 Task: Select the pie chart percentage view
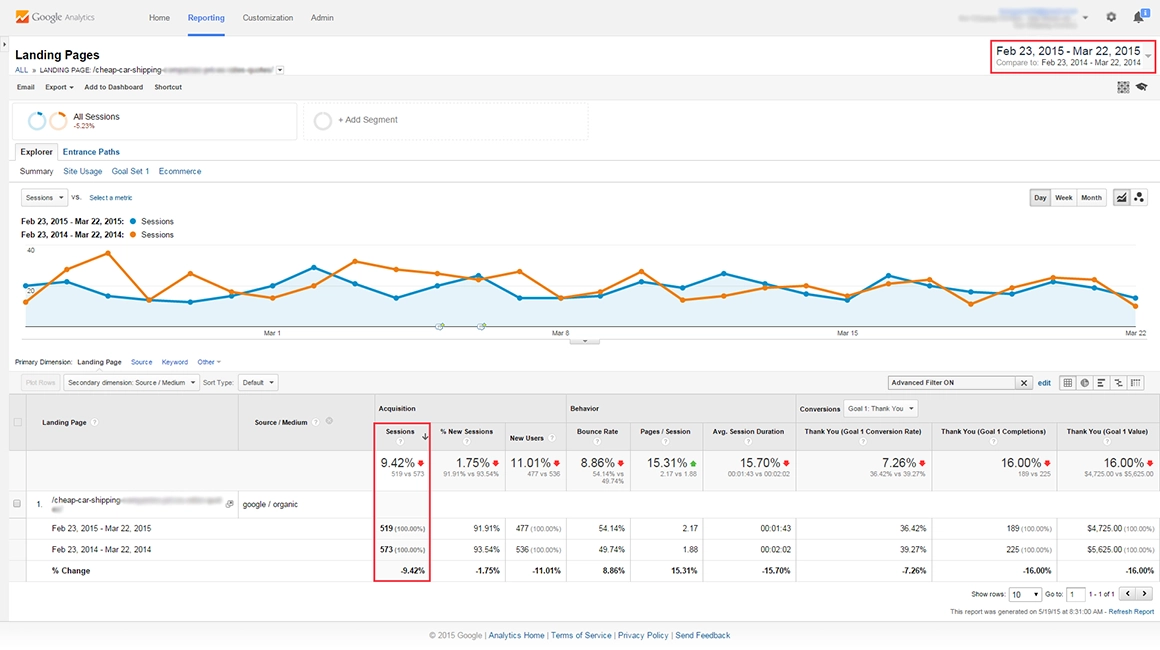(1084, 383)
